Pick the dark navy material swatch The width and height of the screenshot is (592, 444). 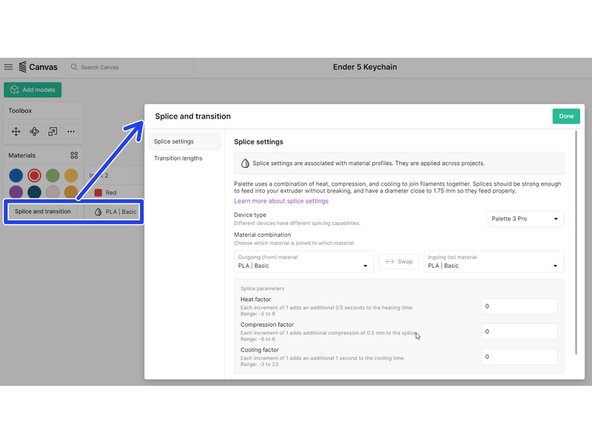(x=34, y=192)
